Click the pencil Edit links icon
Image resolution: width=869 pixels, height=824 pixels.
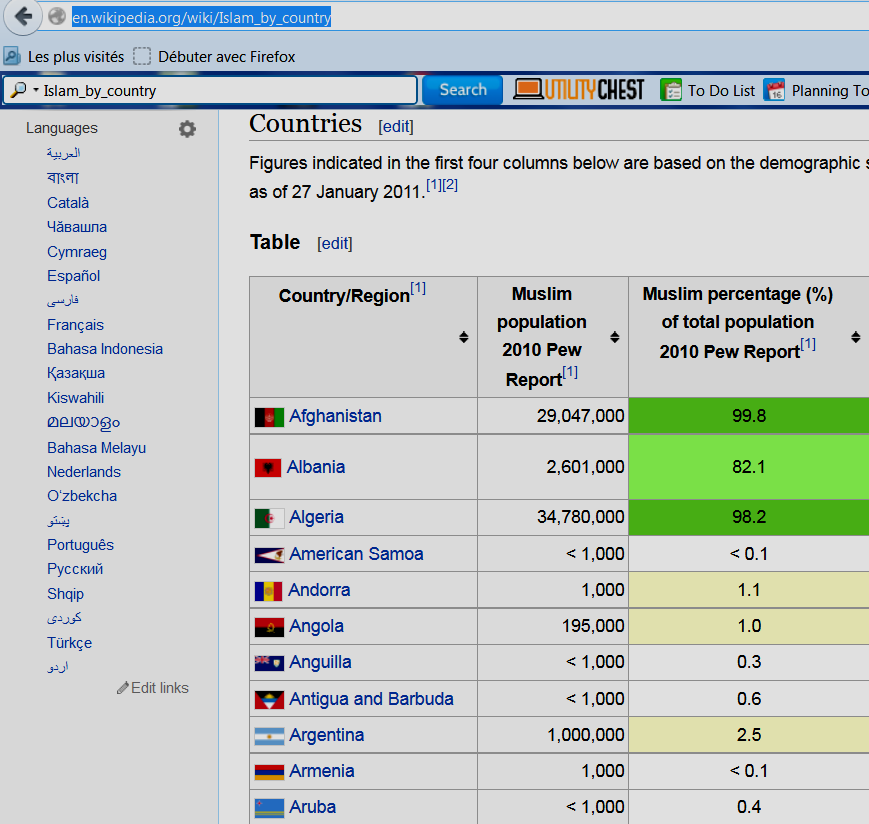click(123, 688)
